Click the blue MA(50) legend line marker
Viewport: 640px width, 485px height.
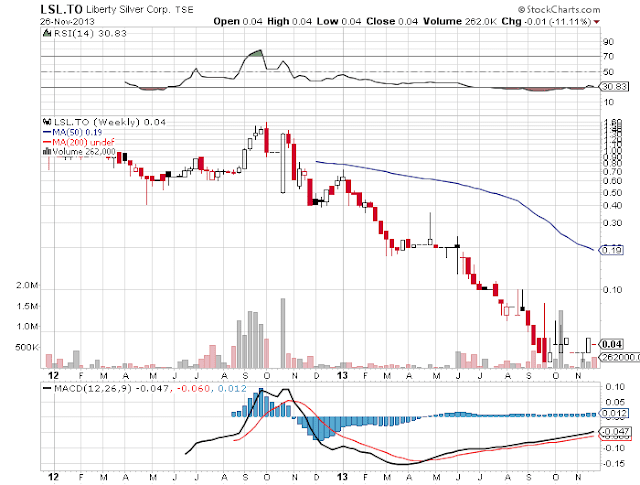click(x=47, y=132)
